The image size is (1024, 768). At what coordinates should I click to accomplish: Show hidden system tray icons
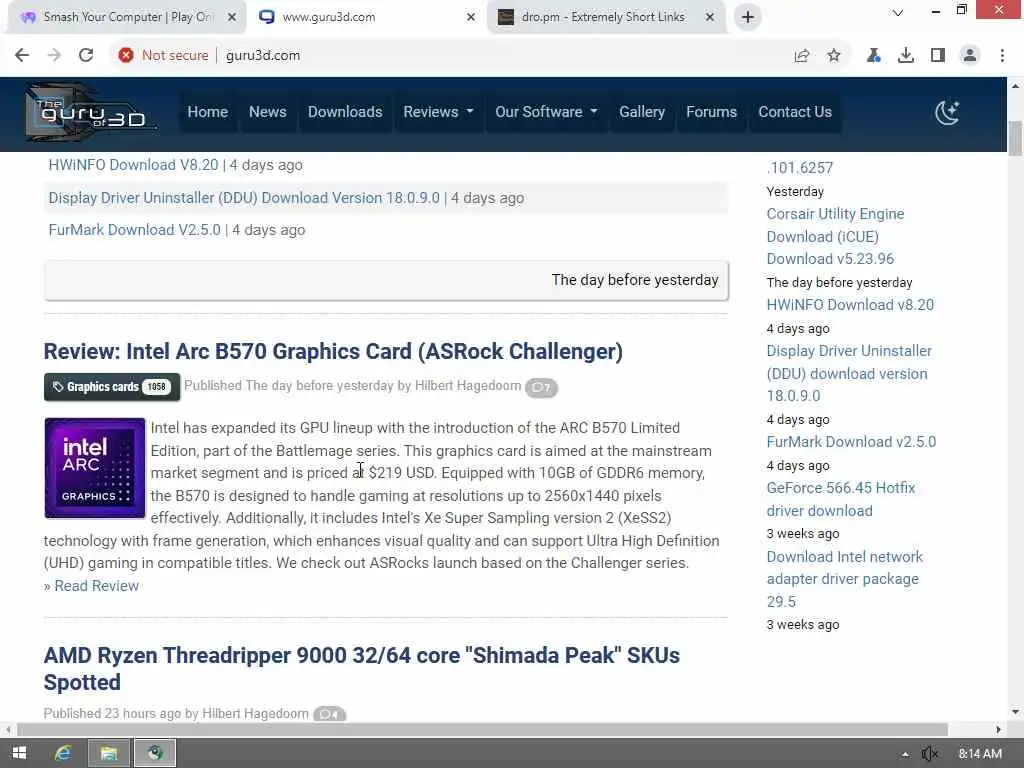pos(905,754)
